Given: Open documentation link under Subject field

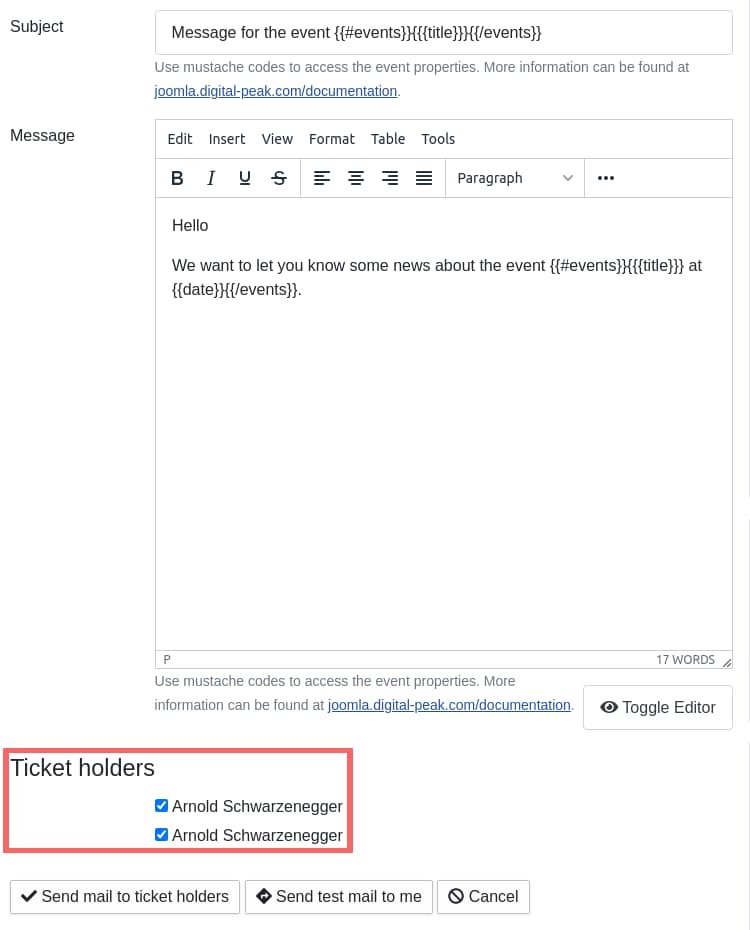Looking at the screenshot, I should coord(276,91).
